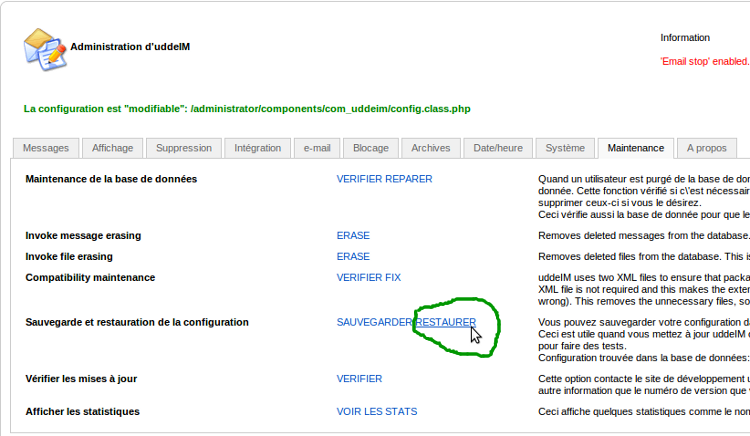Viewport: 750px width, 436px height.
Task: Click ERASE for Invoke file erasing
Action: (x=353, y=257)
